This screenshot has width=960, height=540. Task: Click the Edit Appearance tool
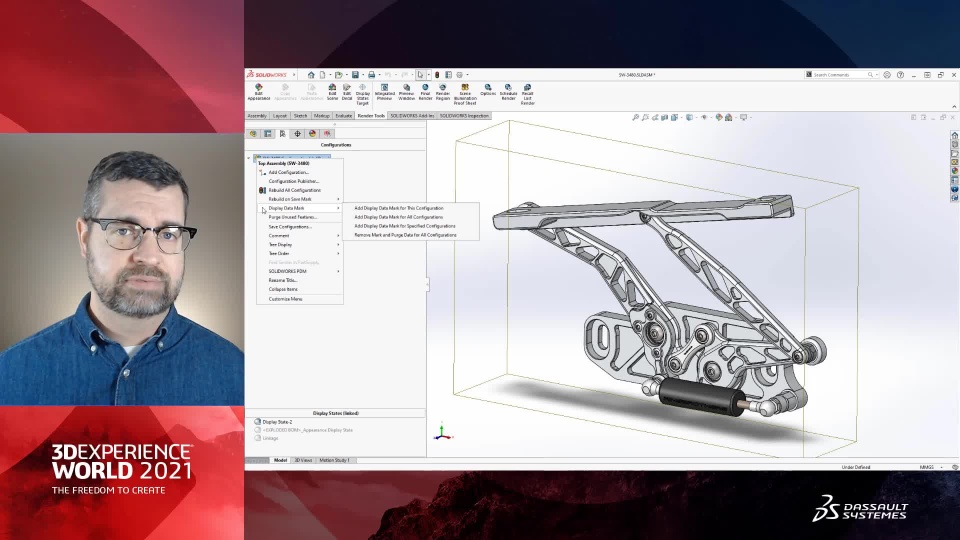pyautogui.click(x=258, y=92)
